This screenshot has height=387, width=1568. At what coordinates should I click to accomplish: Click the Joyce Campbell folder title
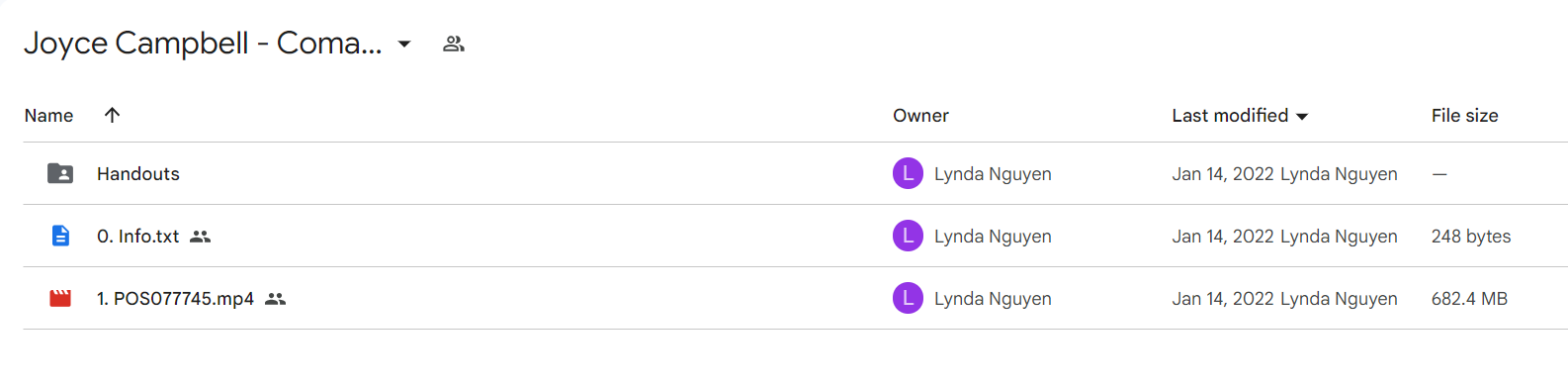(x=203, y=44)
